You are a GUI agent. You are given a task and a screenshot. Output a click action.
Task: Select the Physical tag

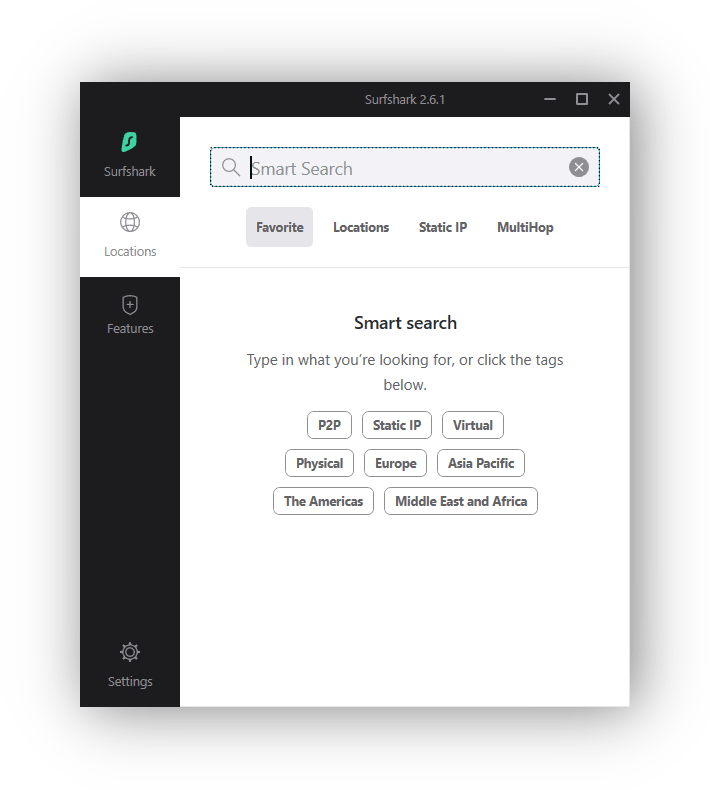pyautogui.click(x=319, y=463)
